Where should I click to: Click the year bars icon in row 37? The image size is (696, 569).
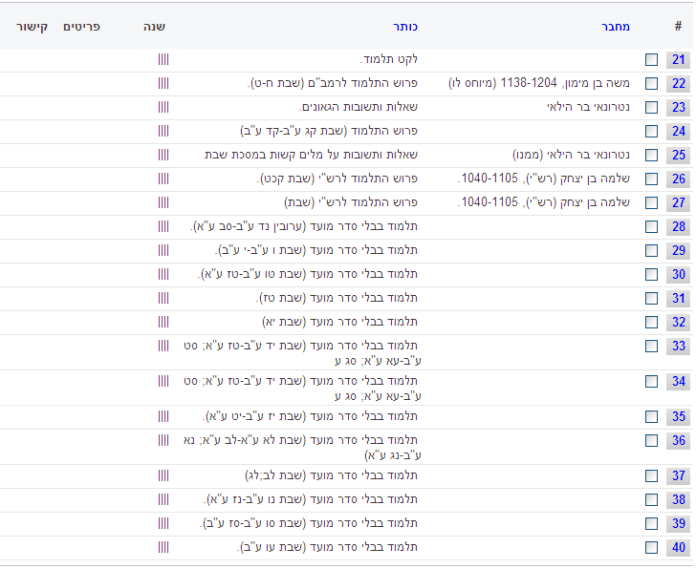(x=163, y=476)
